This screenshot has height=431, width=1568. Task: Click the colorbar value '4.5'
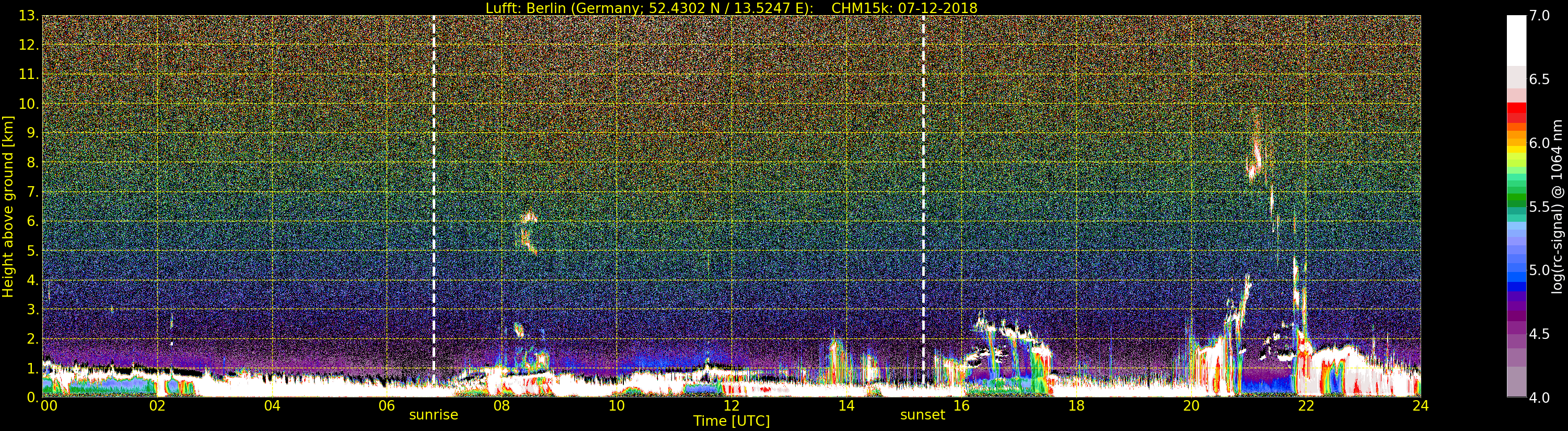click(1539, 334)
